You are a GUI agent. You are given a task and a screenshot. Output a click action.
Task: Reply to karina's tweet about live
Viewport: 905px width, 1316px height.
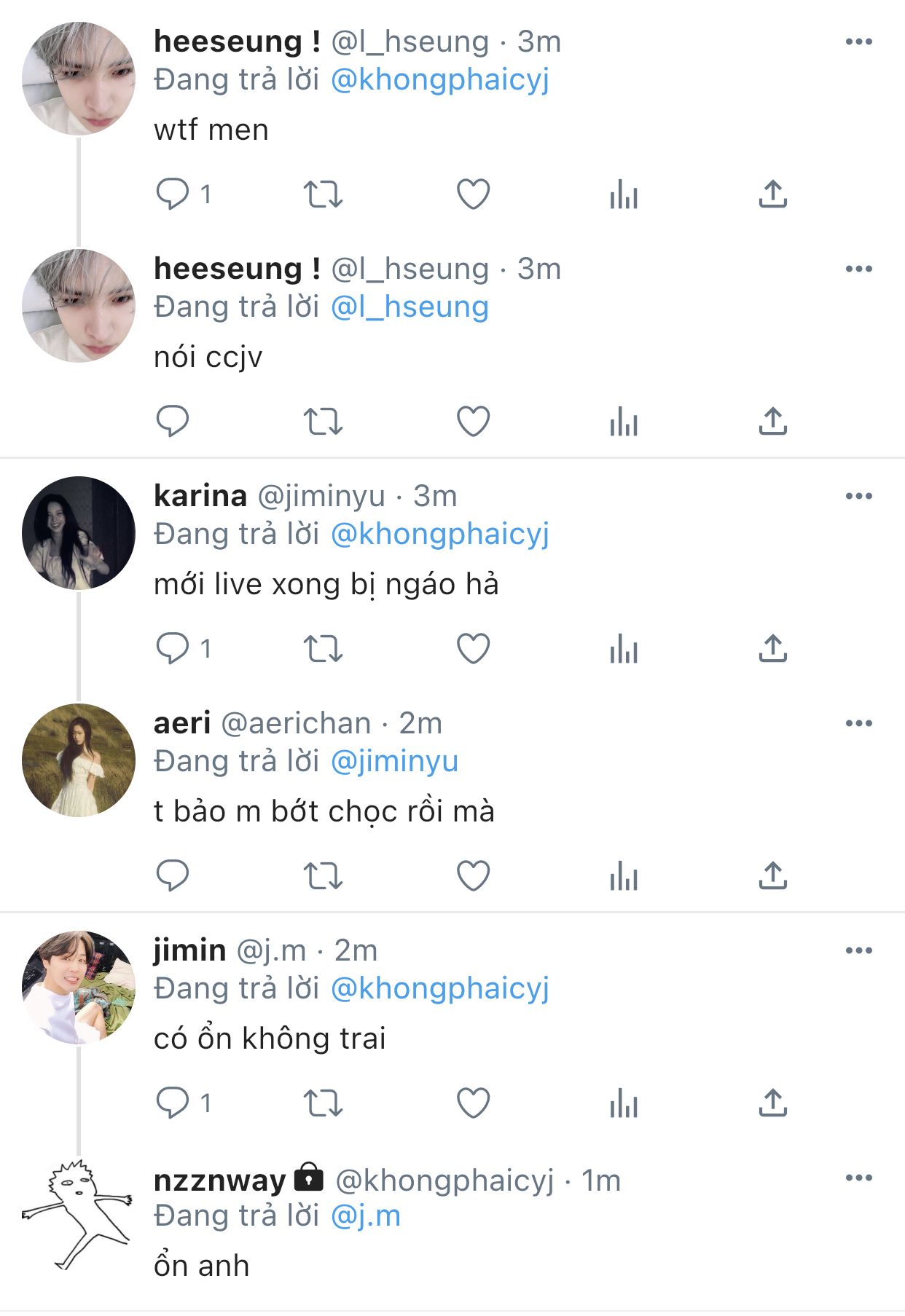pos(173,648)
